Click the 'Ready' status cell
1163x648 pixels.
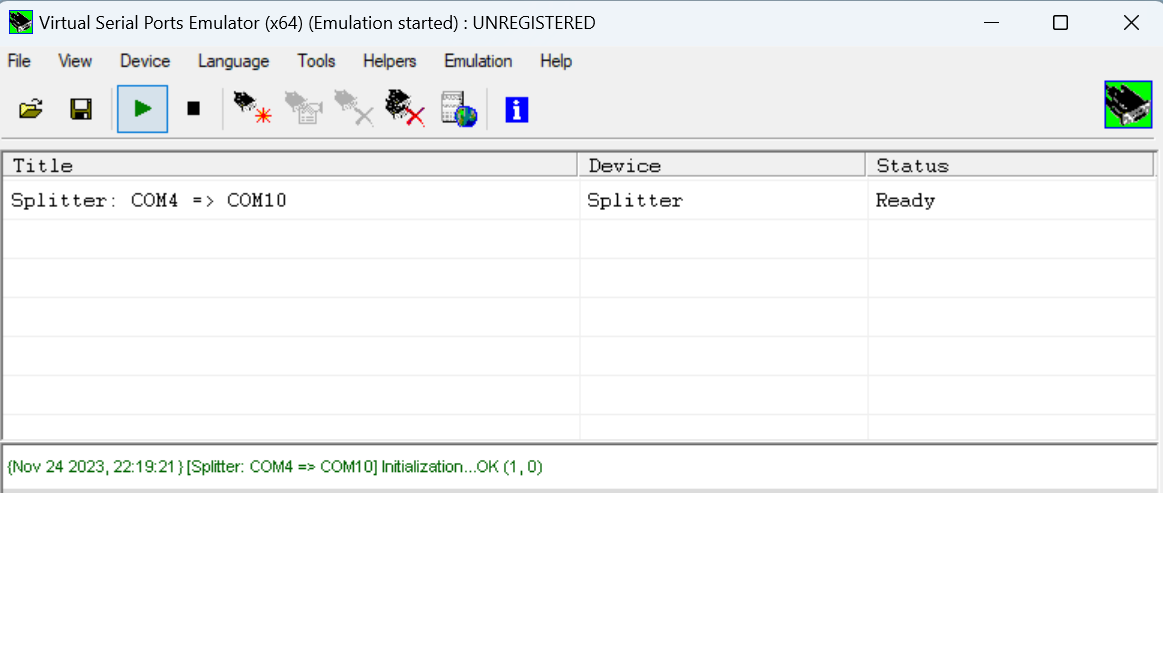pos(906,200)
